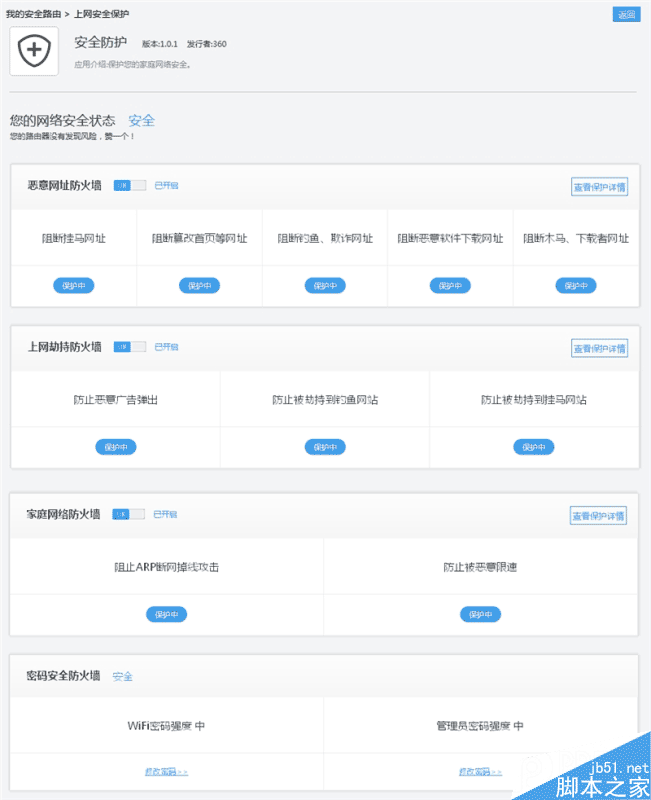
Task: Click 保护中 under 防止被劫持到钓鱼网站
Action: click(325, 447)
